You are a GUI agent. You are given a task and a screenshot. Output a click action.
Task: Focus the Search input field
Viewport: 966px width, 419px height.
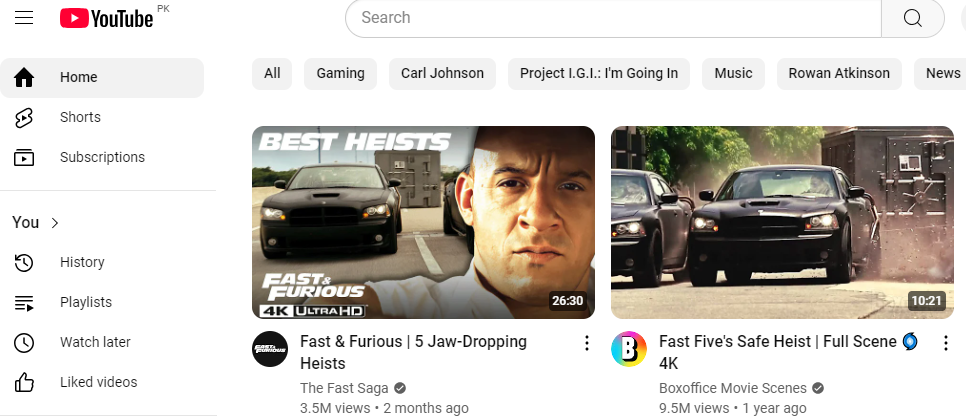point(613,18)
